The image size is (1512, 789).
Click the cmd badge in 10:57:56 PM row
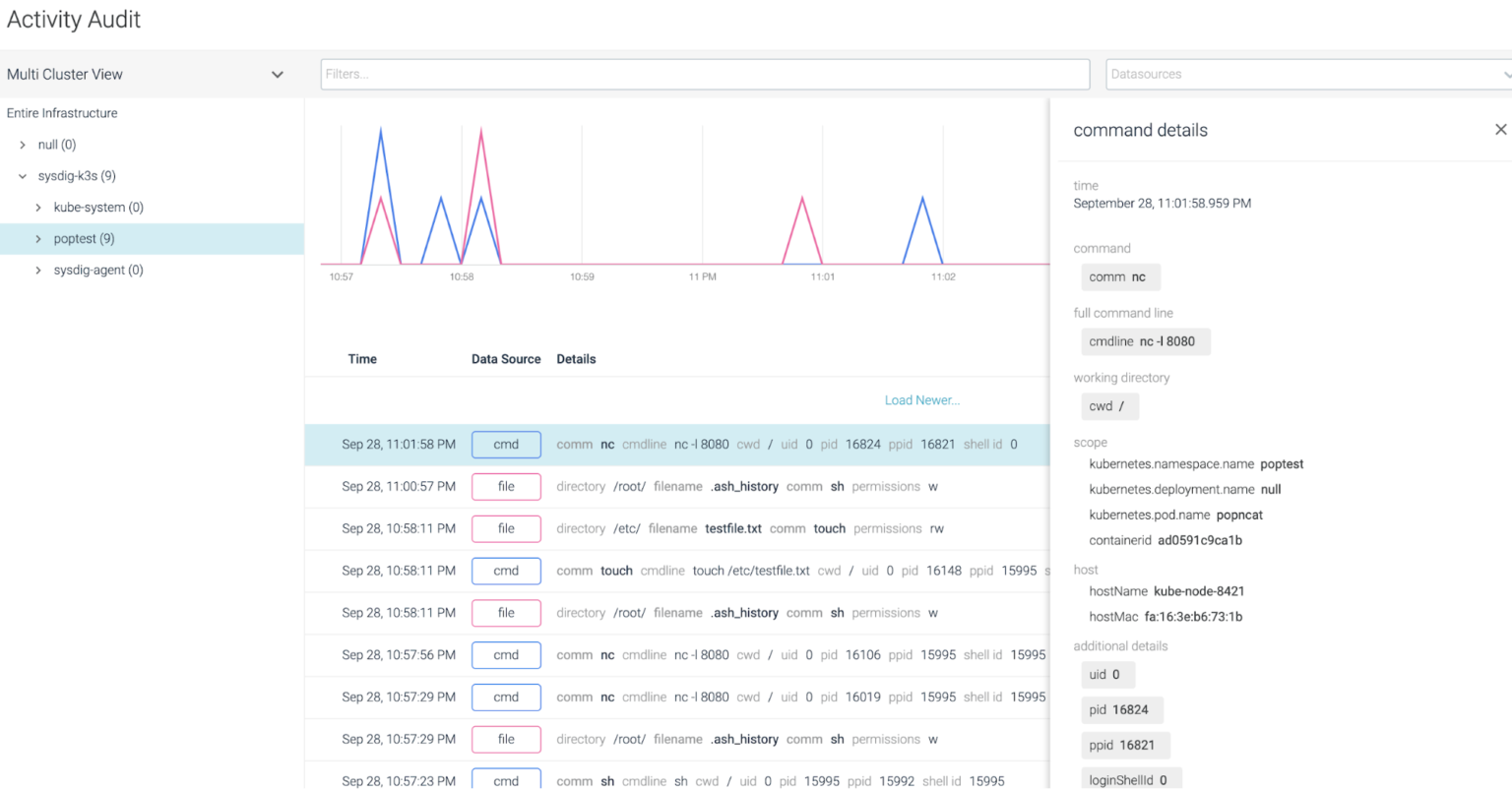[506, 655]
